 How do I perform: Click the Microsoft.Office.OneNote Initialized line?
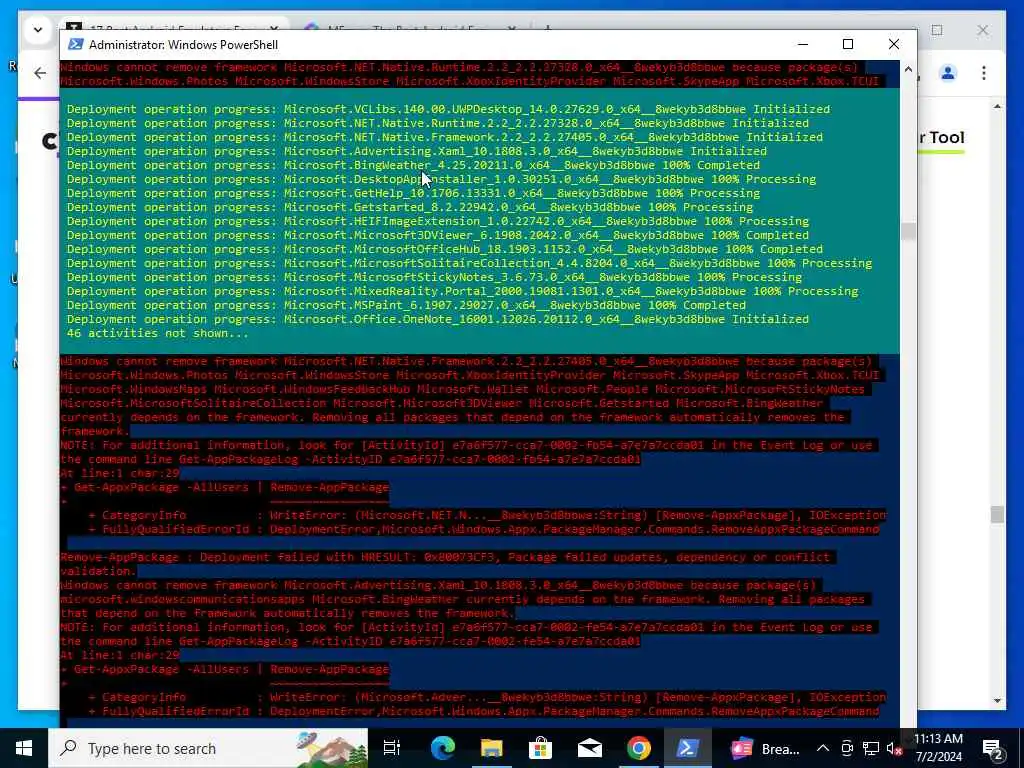tap(438, 319)
